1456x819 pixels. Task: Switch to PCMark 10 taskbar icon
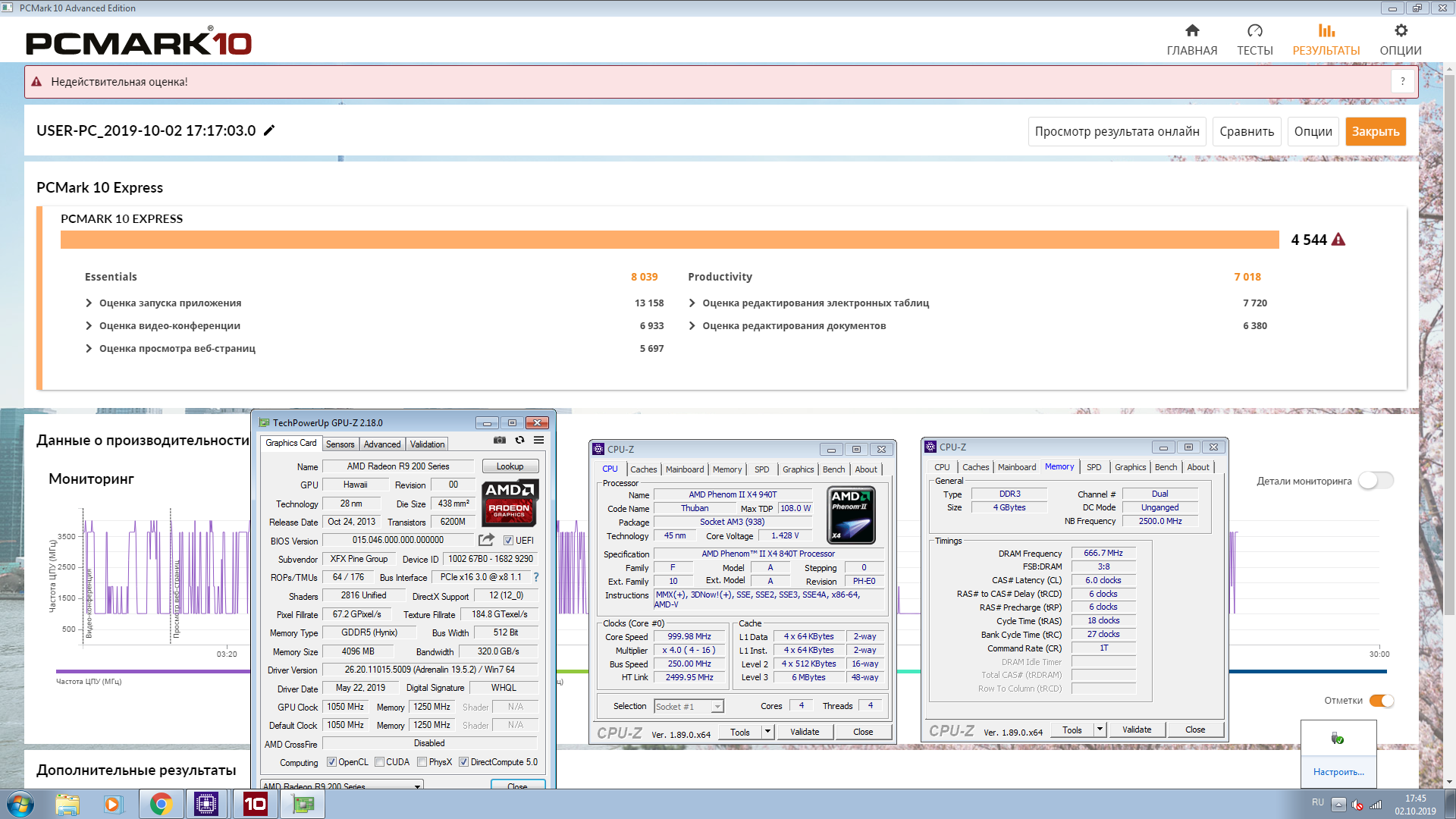click(x=255, y=804)
